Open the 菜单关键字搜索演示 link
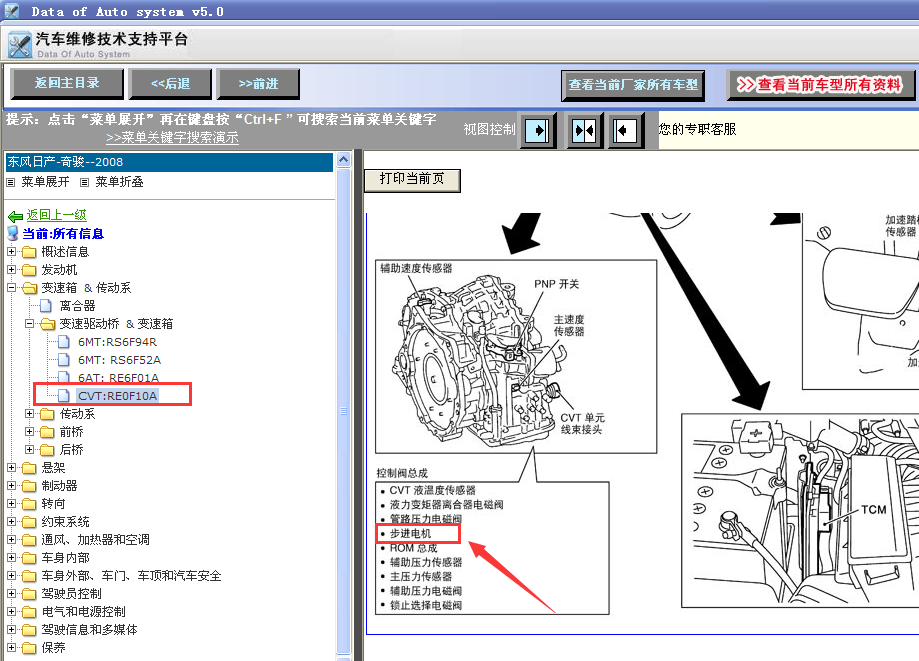The image size is (919, 661). pyautogui.click(x=172, y=138)
